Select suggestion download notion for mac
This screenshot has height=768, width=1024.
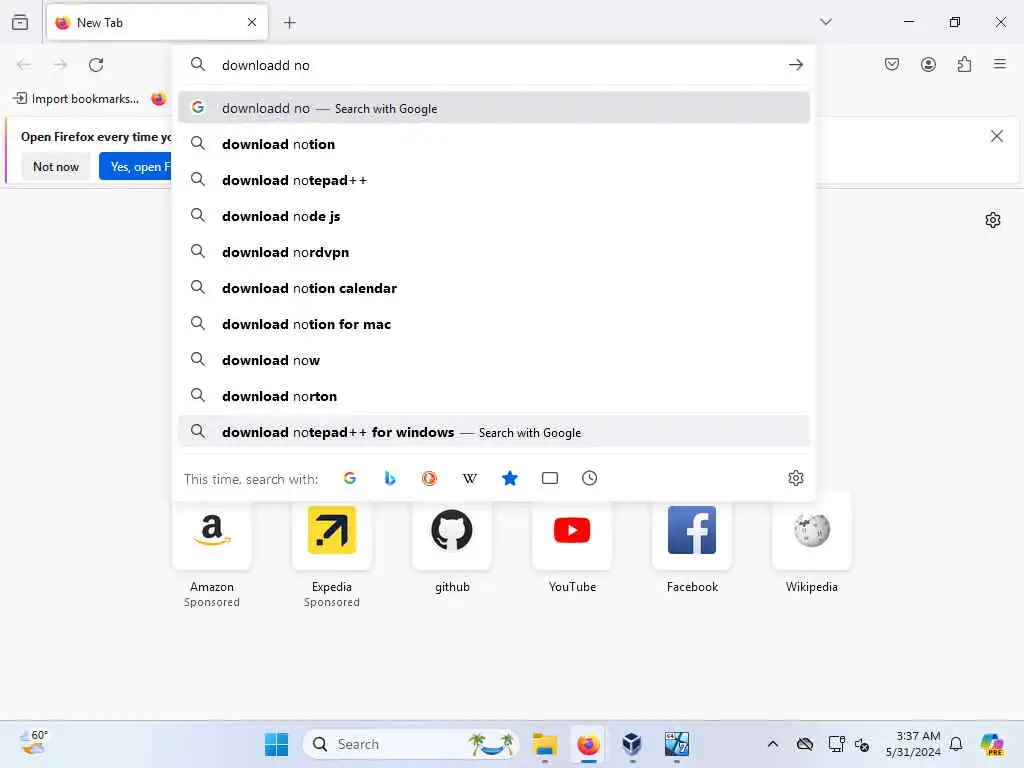[494, 324]
